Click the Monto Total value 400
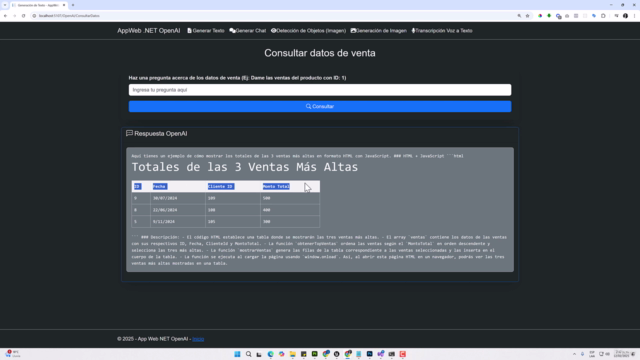The height and width of the screenshot is (360, 640). pyautogui.click(x=267, y=210)
